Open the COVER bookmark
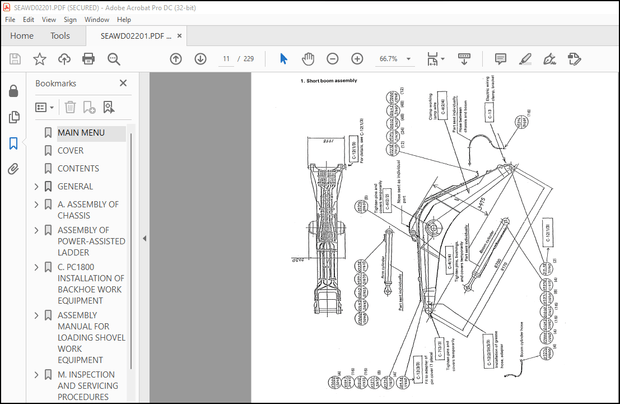The width and height of the screenshot is (620, 404). 70,151
